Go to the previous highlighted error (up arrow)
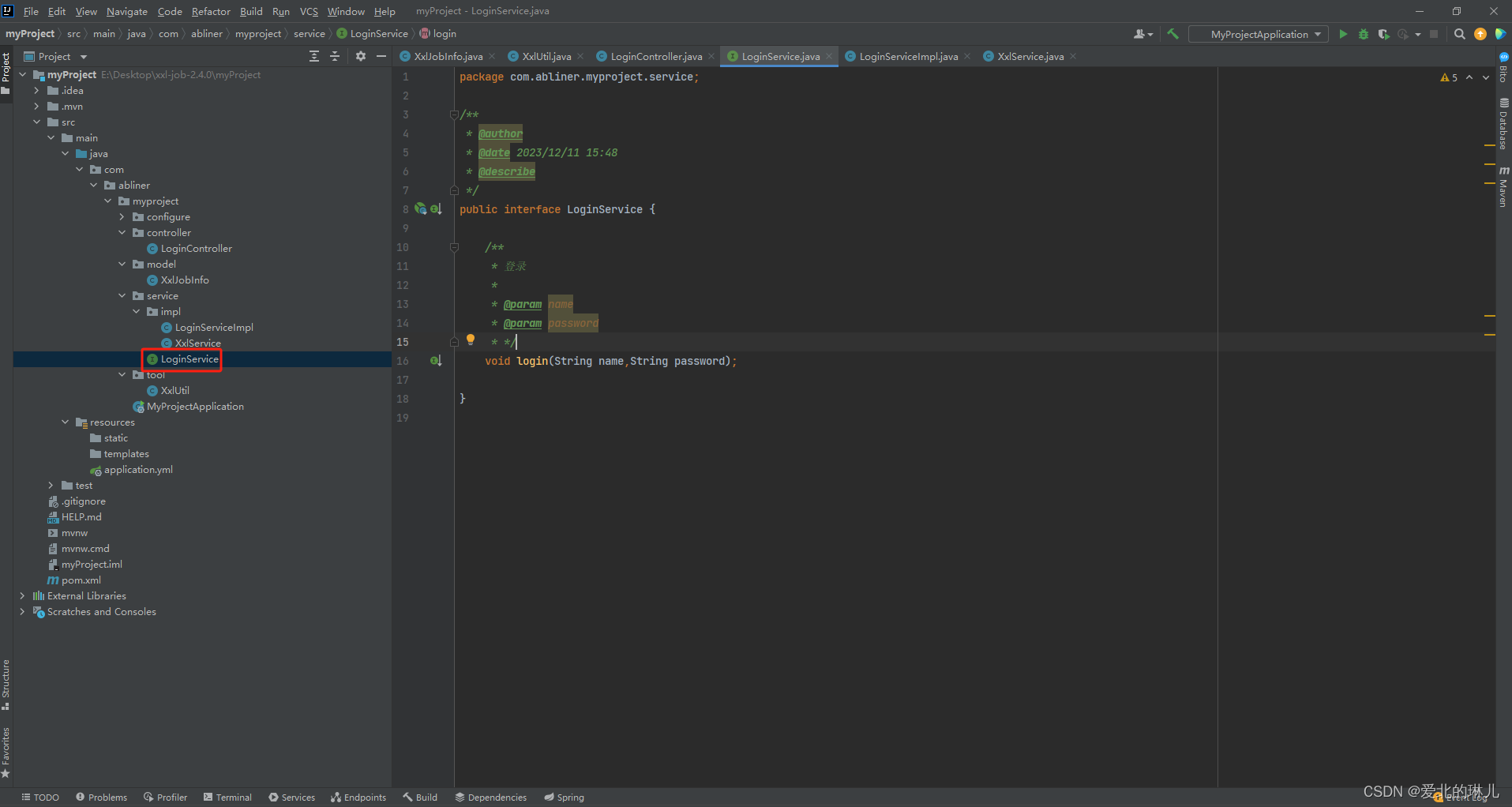 click(x=1469, y=77)
